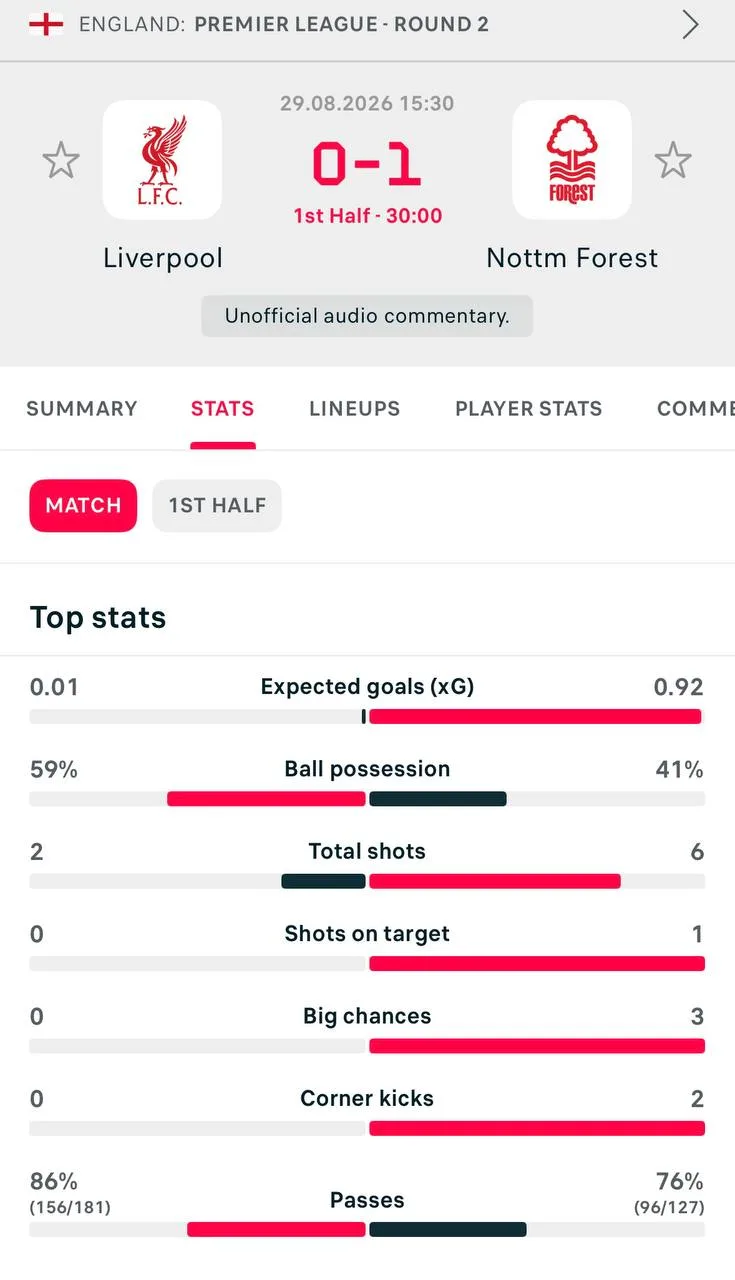Open the partially visible Commentary tab
735x1280 pixels.
[695, 408]
